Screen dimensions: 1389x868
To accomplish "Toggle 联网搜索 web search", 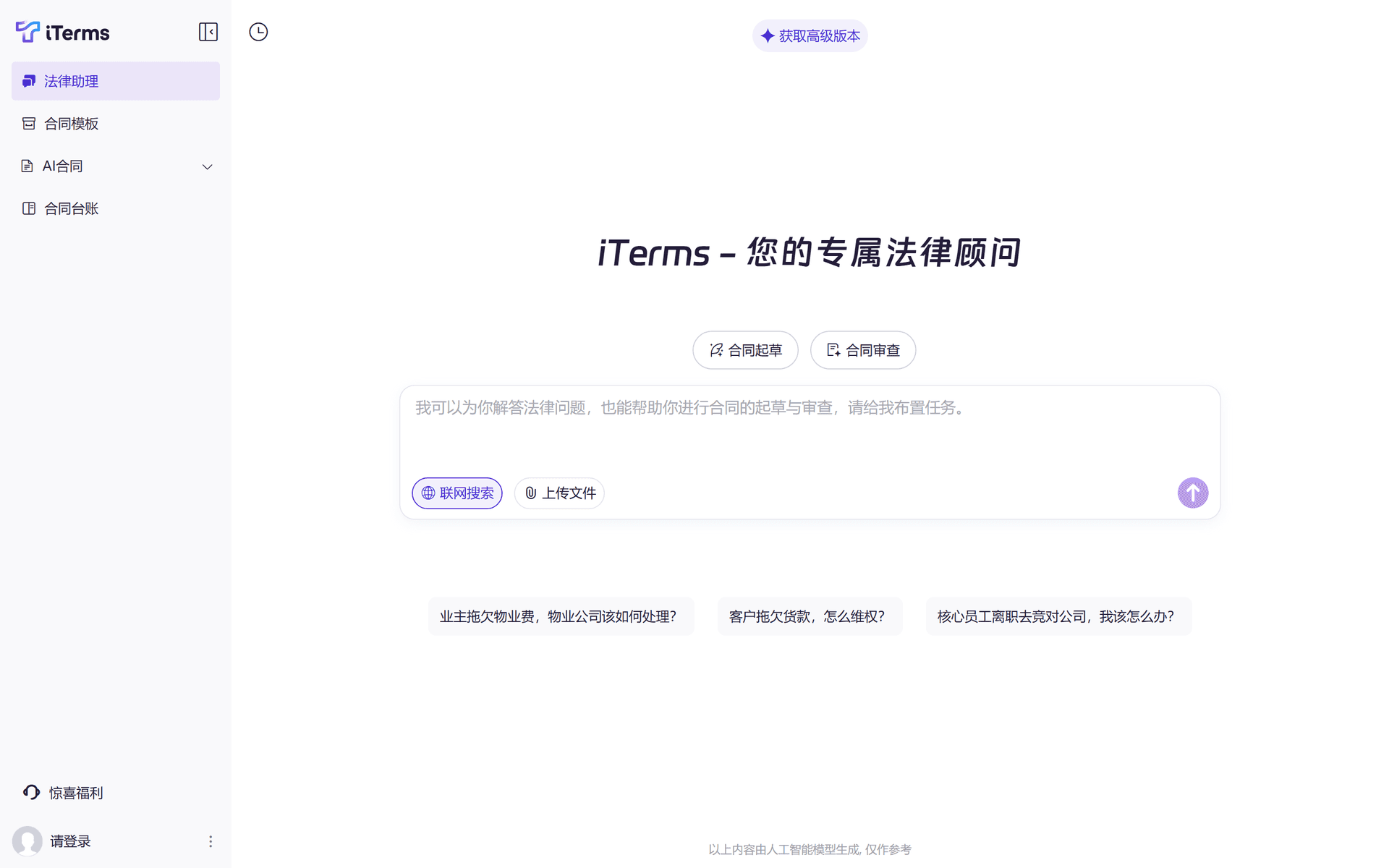I will tap(457, 493).
